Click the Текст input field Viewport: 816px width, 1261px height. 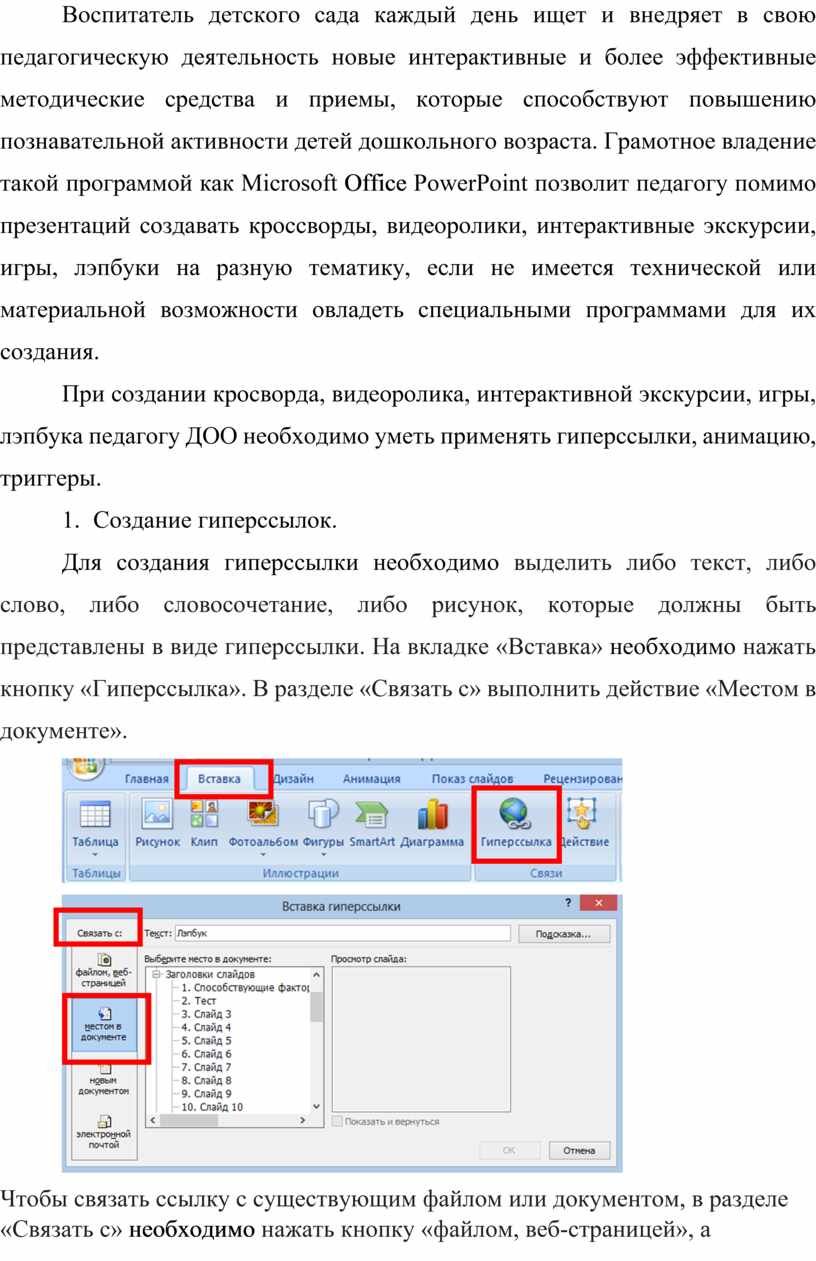pyautogui.click(x=342, y=933)
